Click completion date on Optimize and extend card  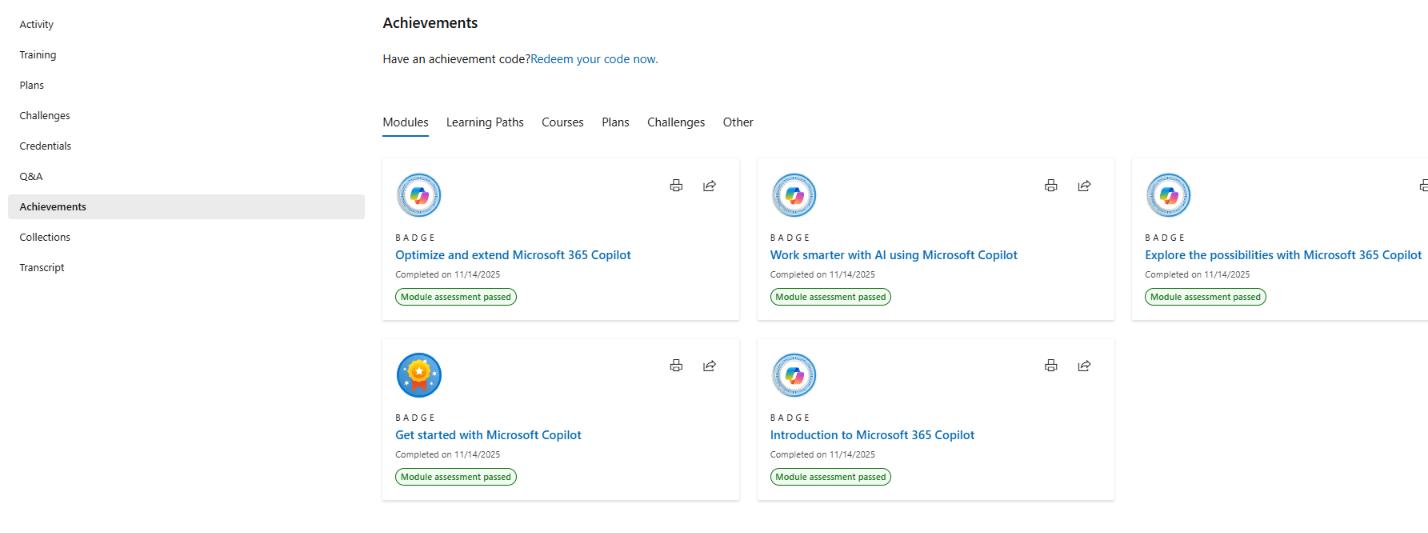point(448,274)
